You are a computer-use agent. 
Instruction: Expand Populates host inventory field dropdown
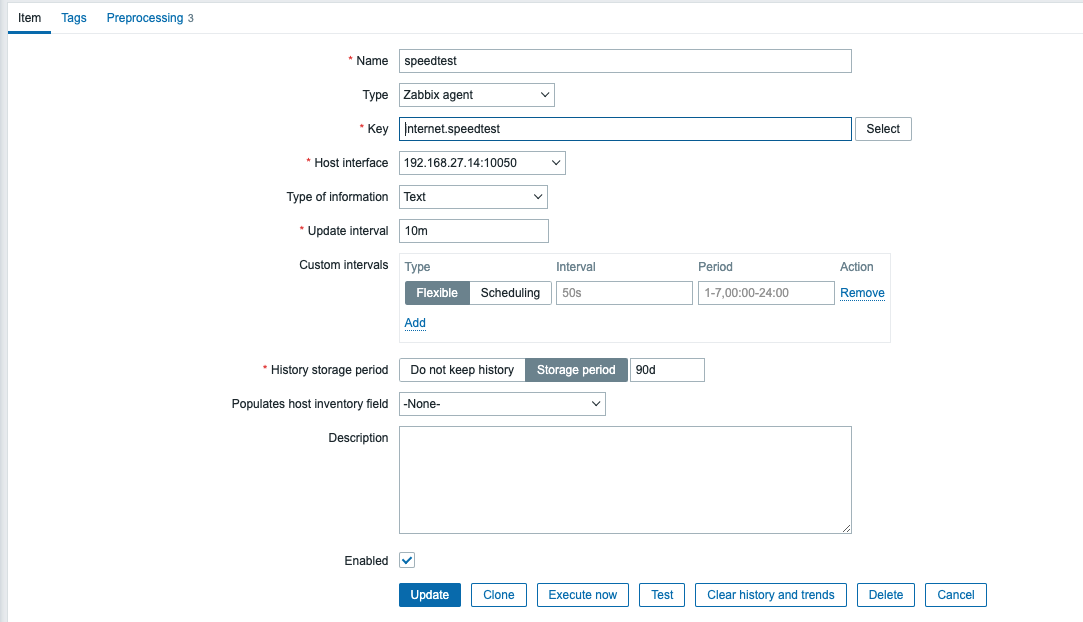coord(502,404)
